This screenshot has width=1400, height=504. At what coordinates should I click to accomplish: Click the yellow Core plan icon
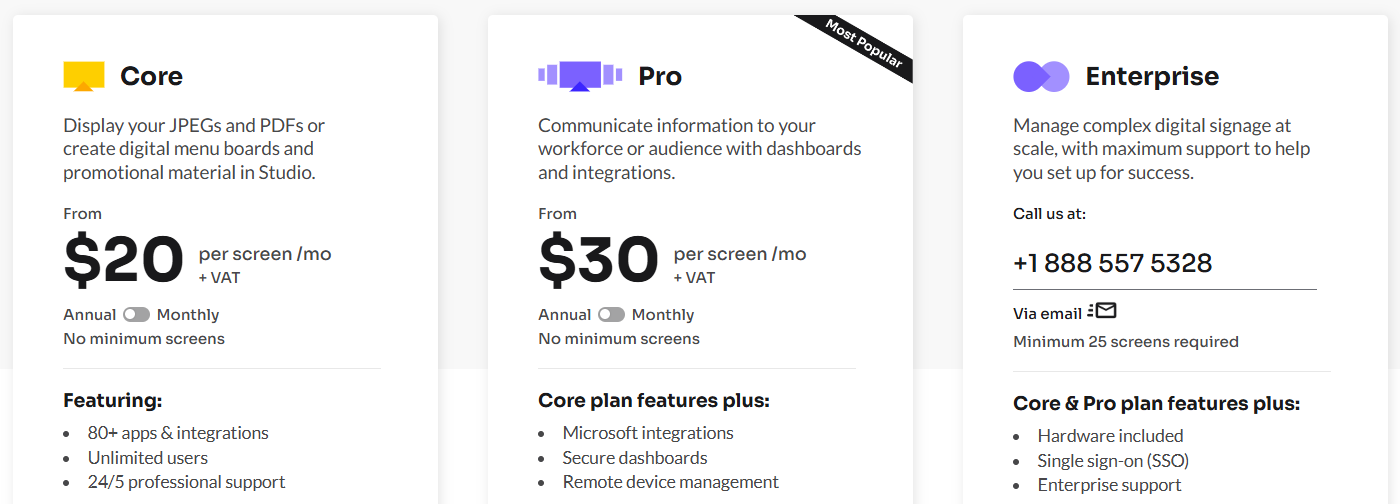84,76
